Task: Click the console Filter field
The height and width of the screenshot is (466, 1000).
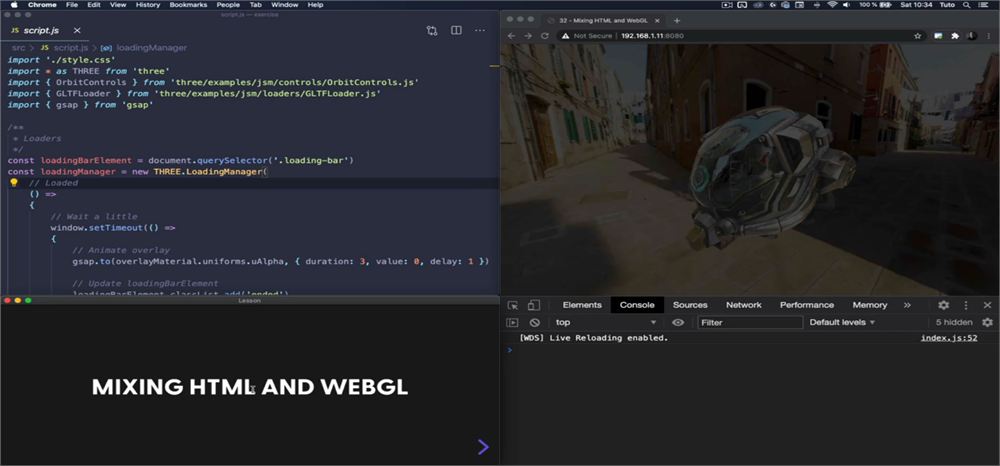Action: coord(750,323)
